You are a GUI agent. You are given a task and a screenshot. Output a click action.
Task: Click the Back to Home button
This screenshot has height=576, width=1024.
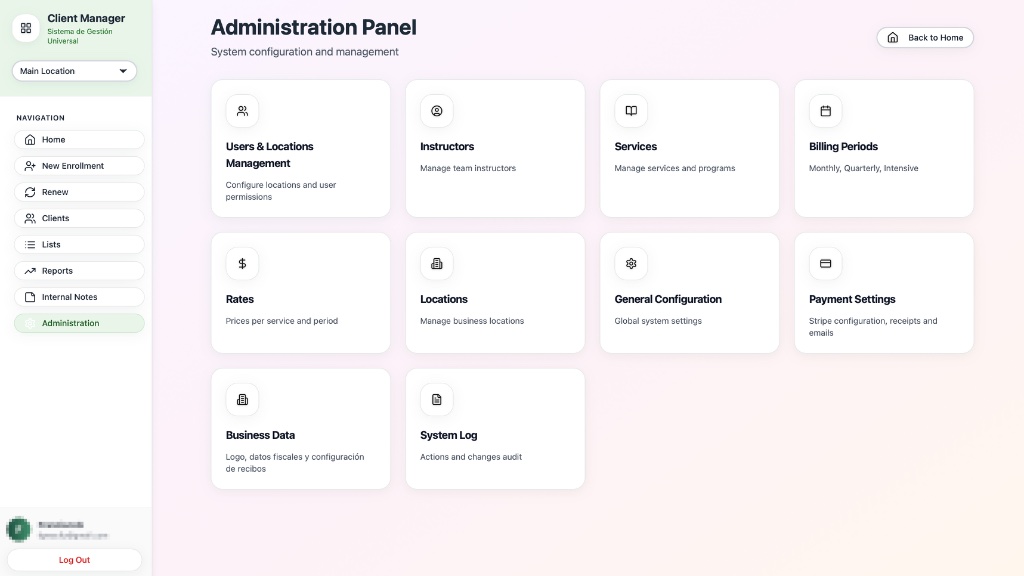[x=925, y=38]
